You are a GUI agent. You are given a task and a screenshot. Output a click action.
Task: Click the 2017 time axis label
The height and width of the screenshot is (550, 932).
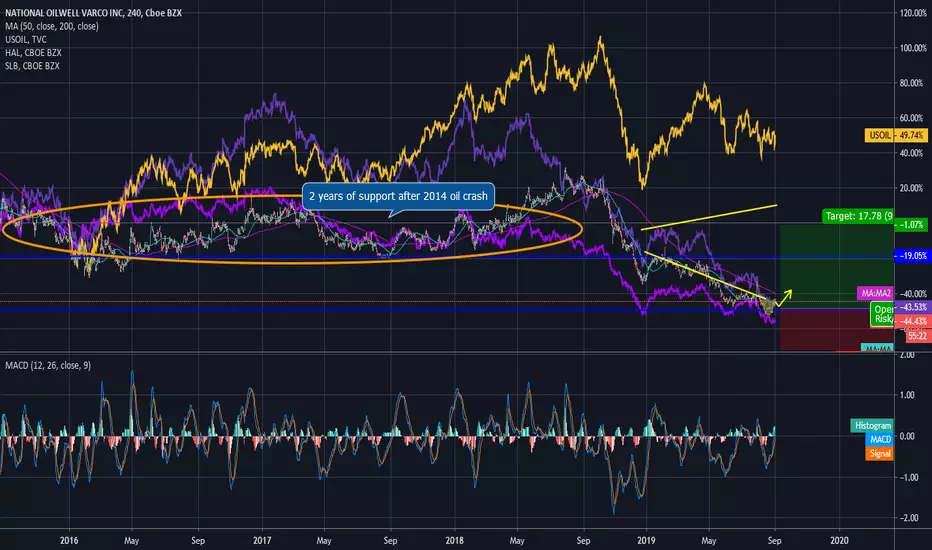coord(262,540)
